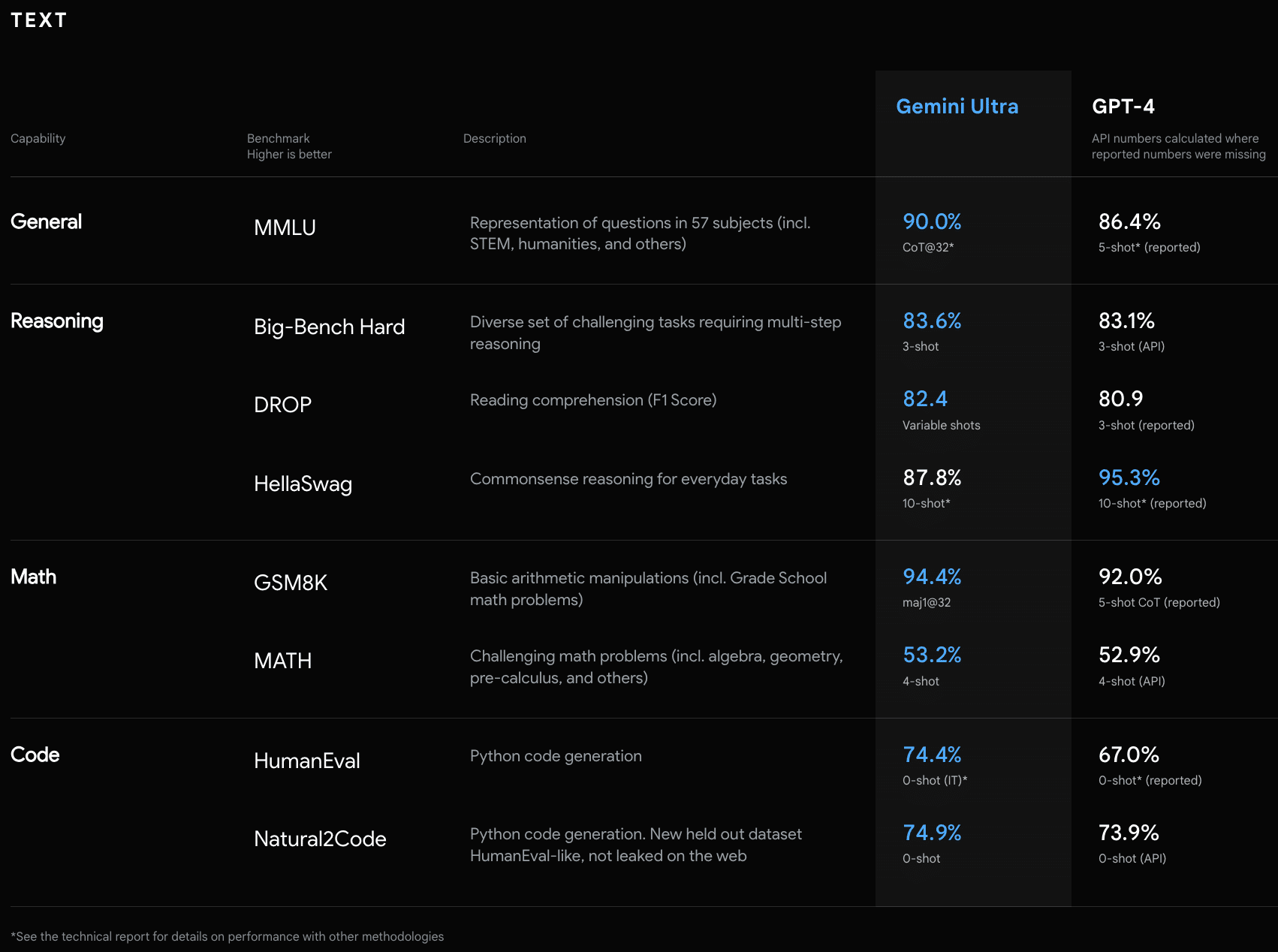Viewport: 1278px width, 952px height.
Task: Click the technical report footnote text
Action: tap(228, 936)
